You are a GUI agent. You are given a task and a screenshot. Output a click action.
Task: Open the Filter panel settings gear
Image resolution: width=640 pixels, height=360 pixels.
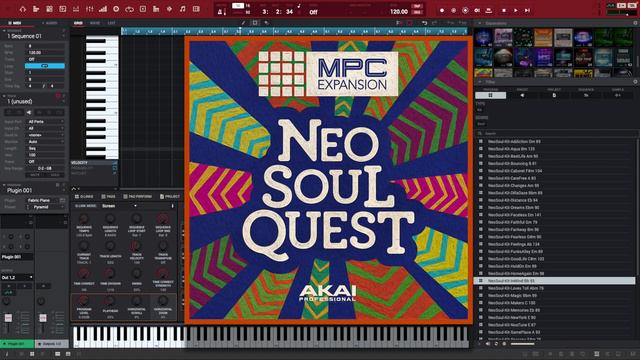635,82
